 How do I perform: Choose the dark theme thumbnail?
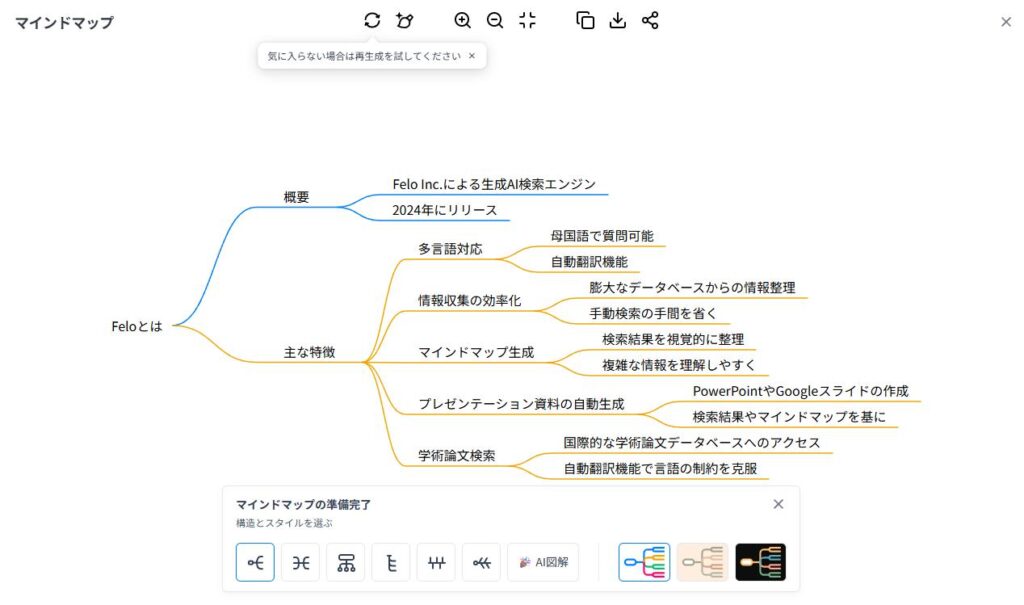click(760, 562)
